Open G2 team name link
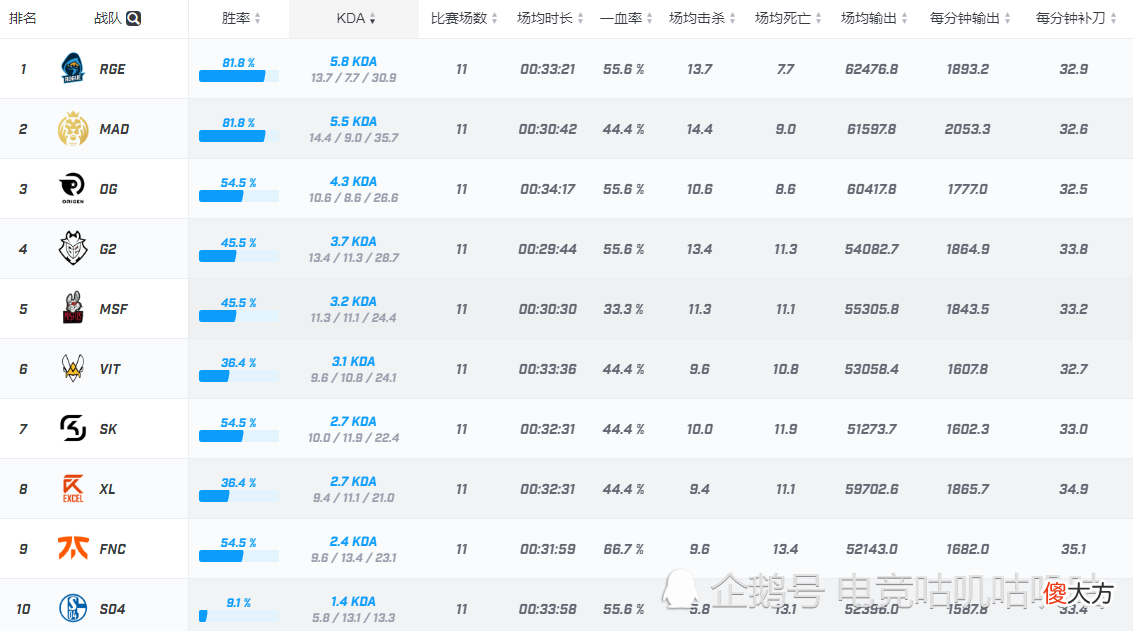1133x631 pixels. (x=108, y=249)
